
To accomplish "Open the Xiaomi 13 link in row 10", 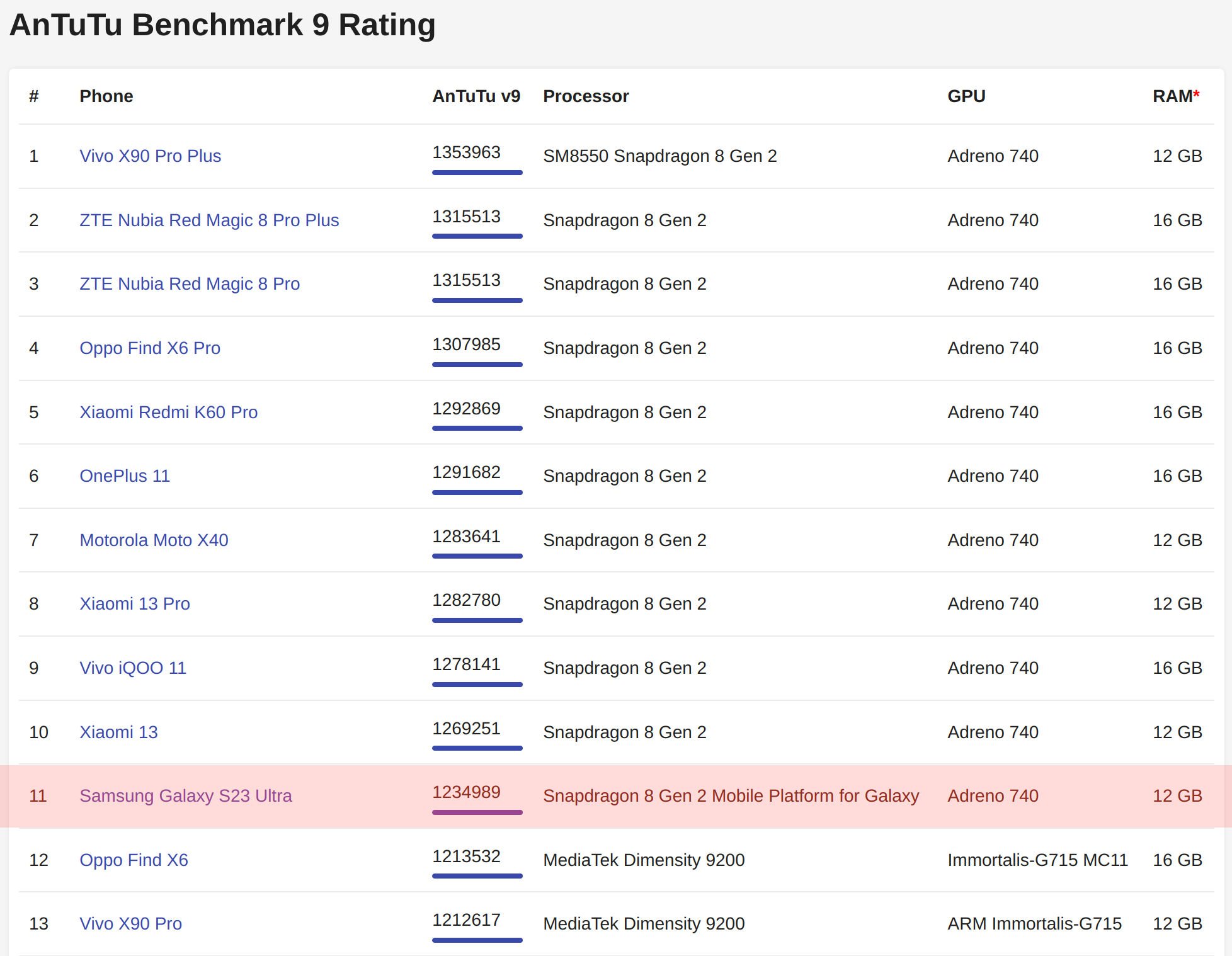I will 118,732.
